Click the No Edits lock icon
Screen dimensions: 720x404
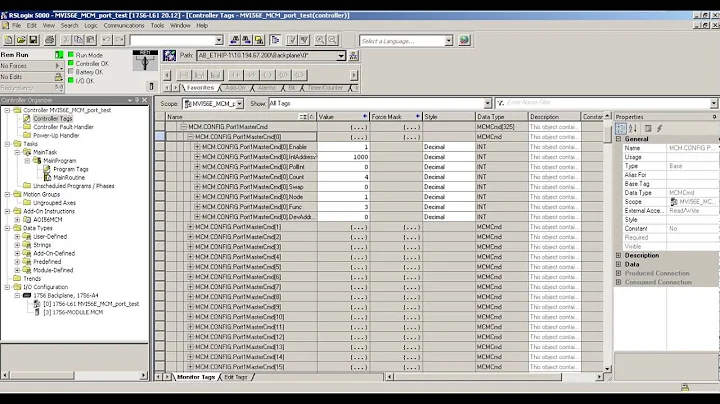(x=58, y=77)
